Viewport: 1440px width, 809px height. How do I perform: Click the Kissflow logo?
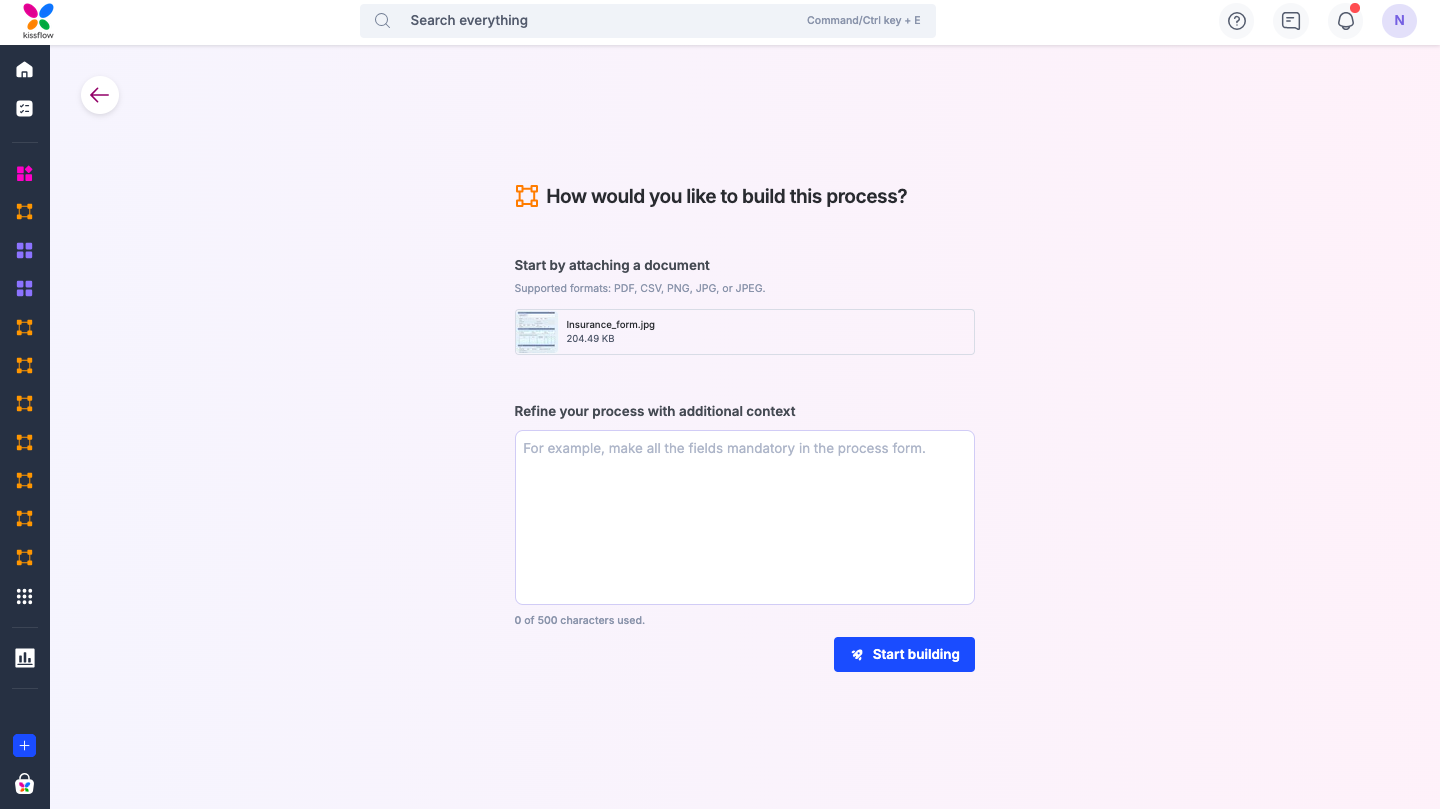point(36,20)
